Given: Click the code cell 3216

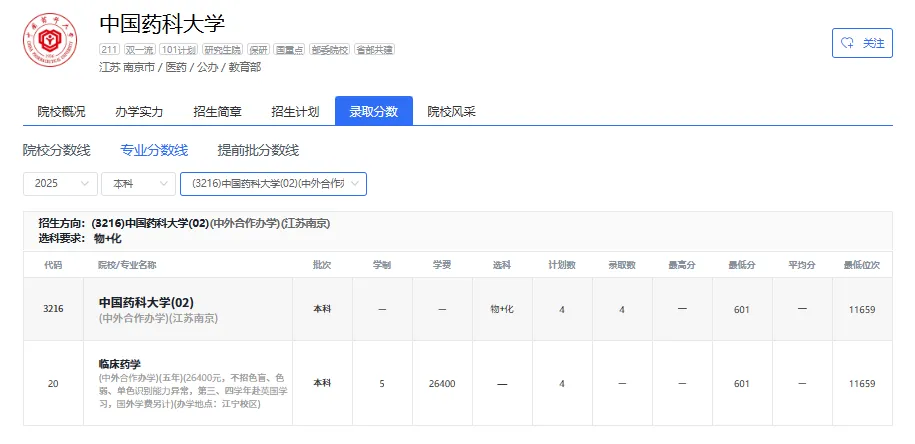Looking at the screenshot, I should click(x=53, y=309).
